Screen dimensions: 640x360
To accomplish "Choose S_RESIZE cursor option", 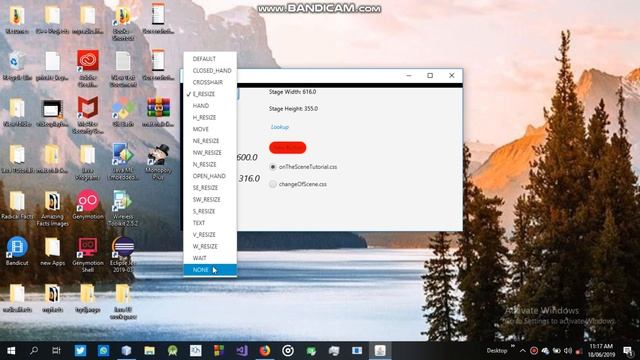I will (x=210, y=211).
